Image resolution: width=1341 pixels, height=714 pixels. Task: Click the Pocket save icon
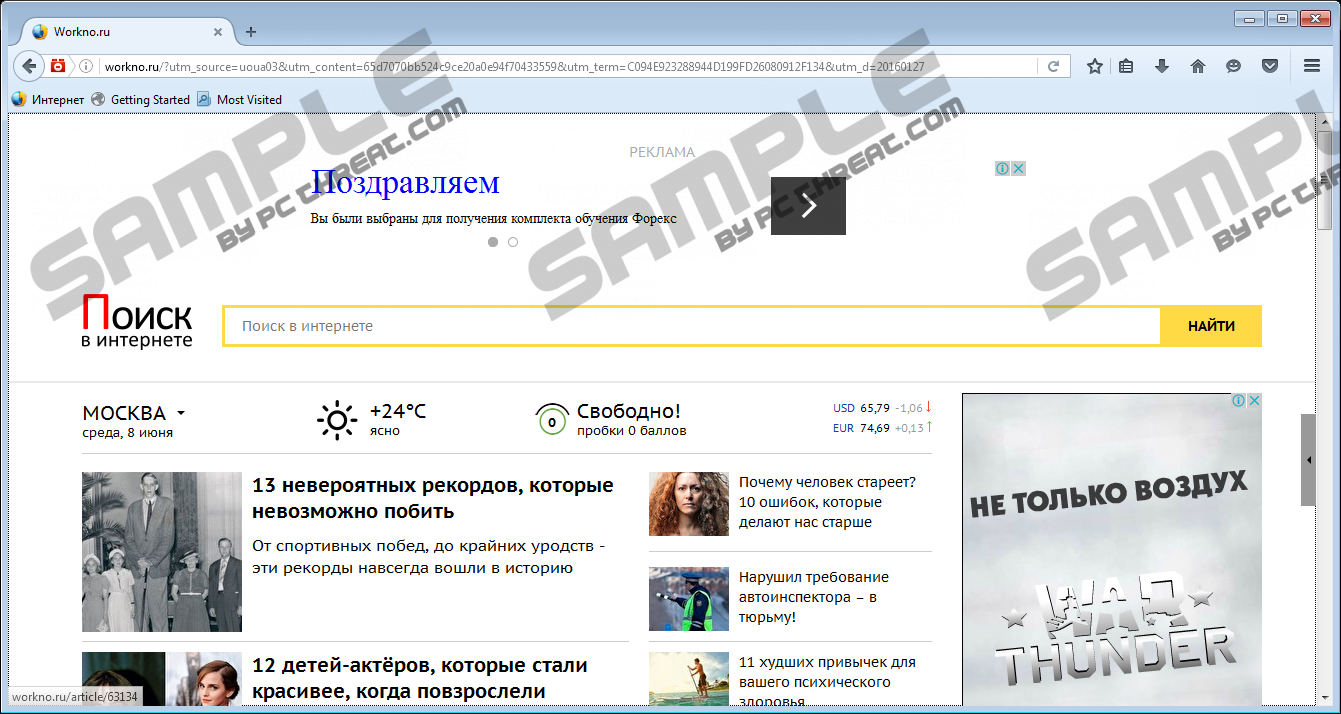pyautogui.click(x=1269, y=66)
